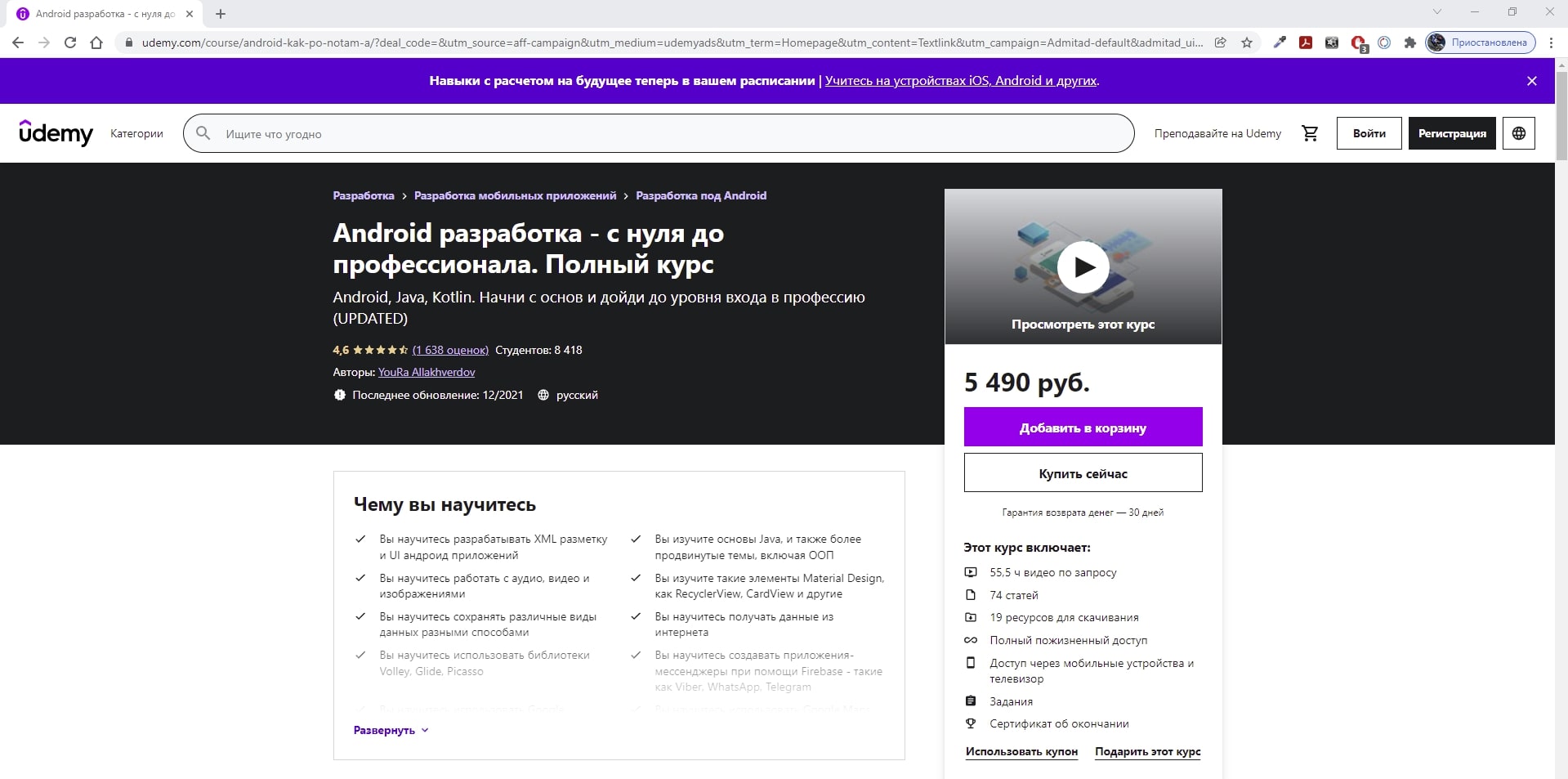Open the Разработка breadcrumb
1568x779 pixels.
click(x=364, y=195)
